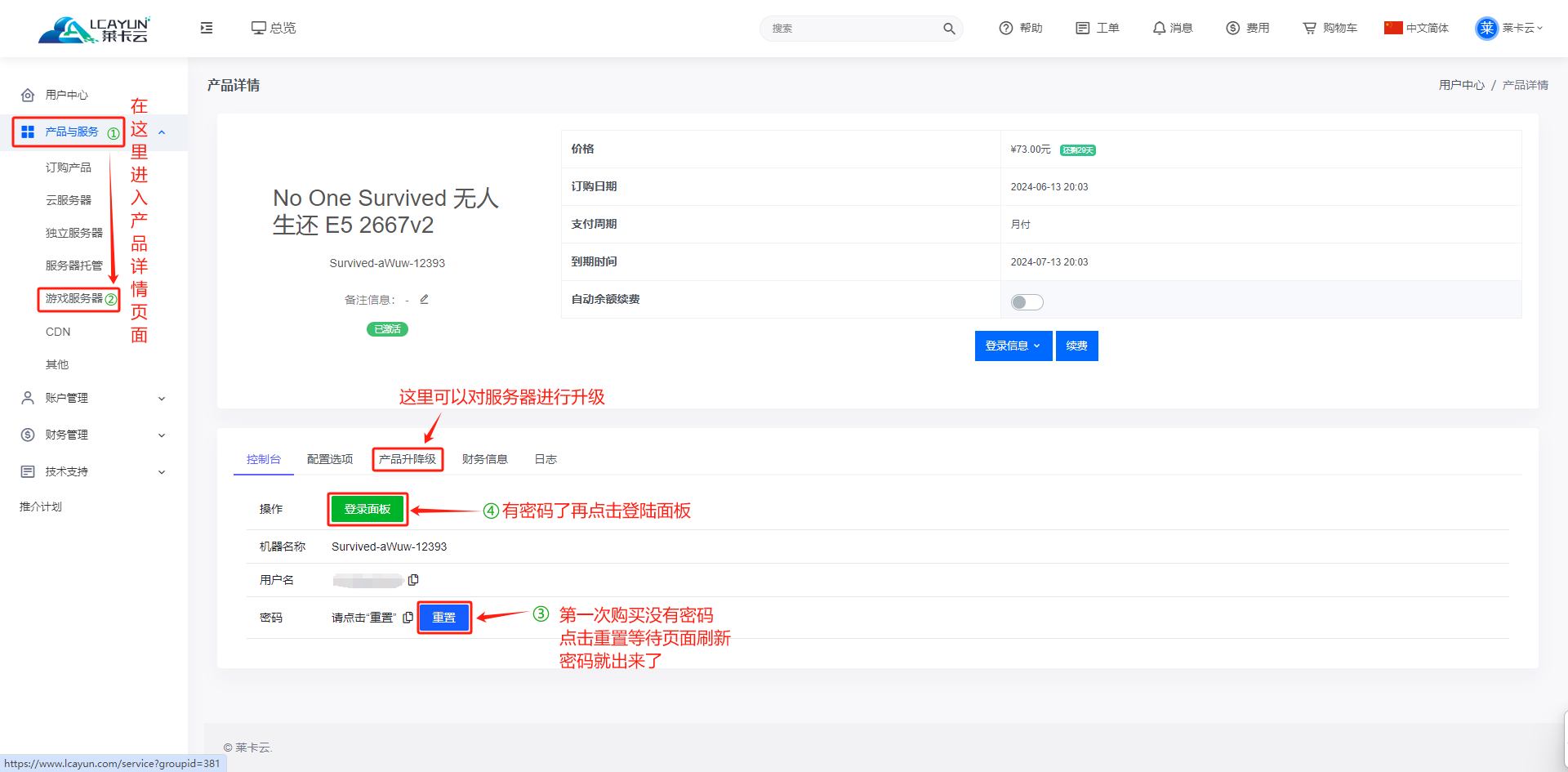Expand 账户管理 chevron

162,399
